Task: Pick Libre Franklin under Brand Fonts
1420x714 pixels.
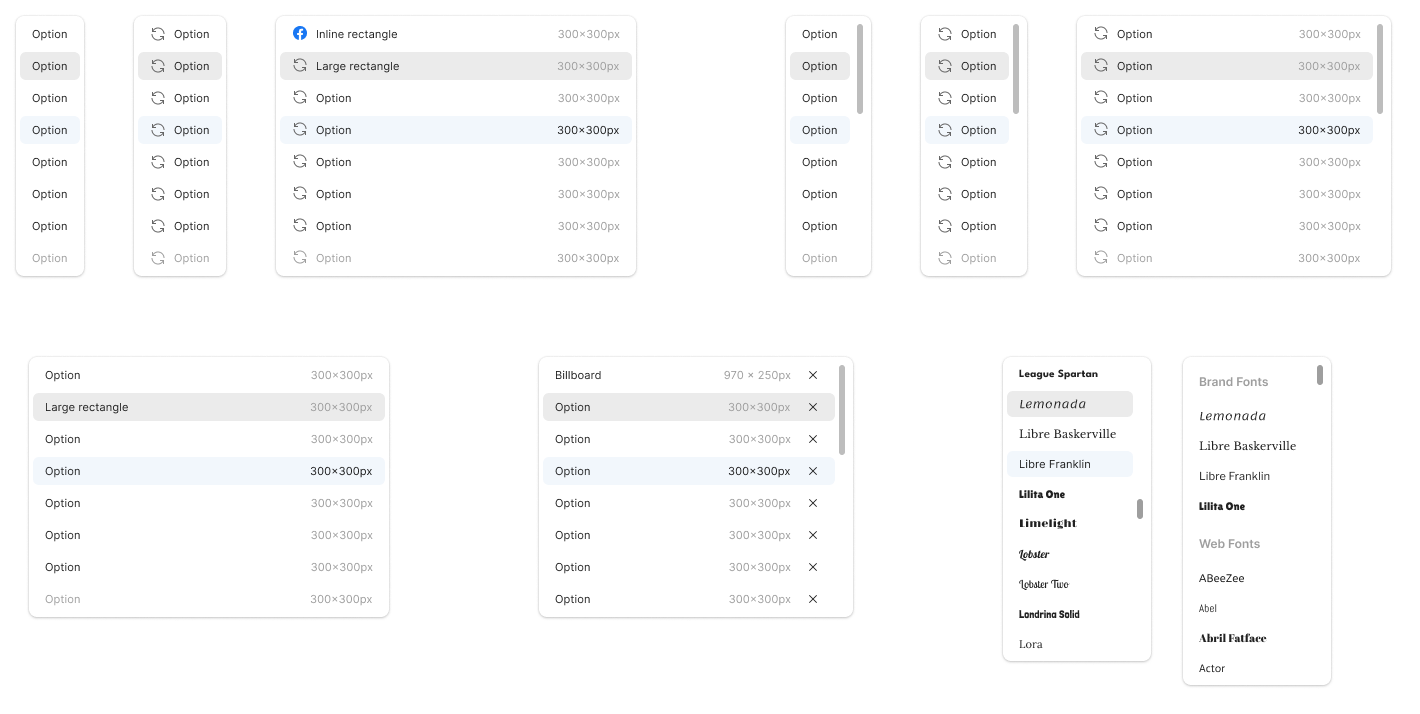Action: 1234,476
